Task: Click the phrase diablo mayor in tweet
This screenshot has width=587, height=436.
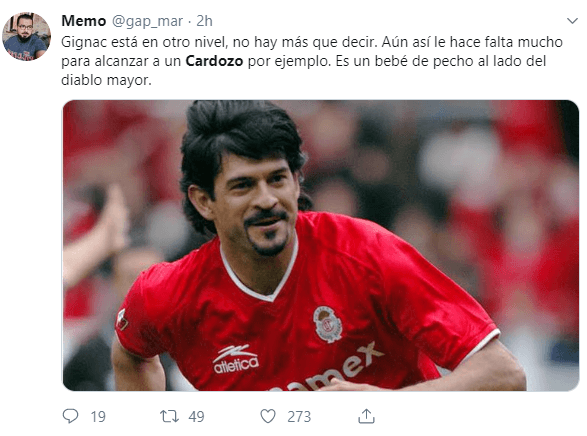Action: click(106, 80)
